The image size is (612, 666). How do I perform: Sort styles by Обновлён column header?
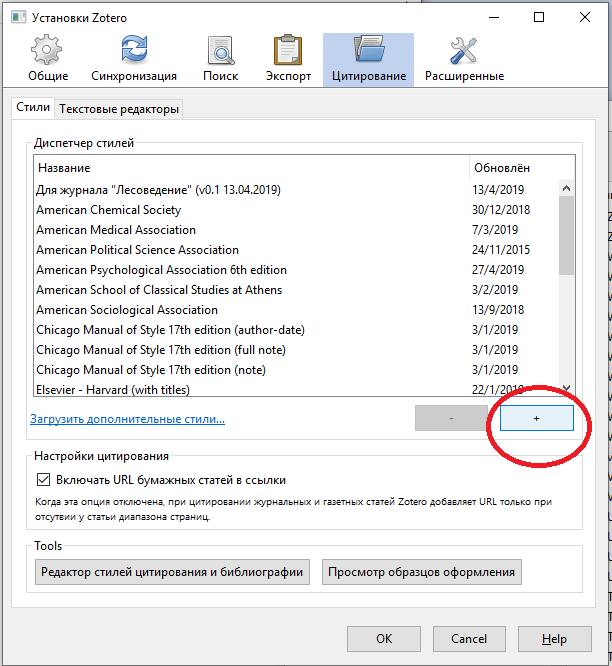pyautogui.click(x=522, y=168)
